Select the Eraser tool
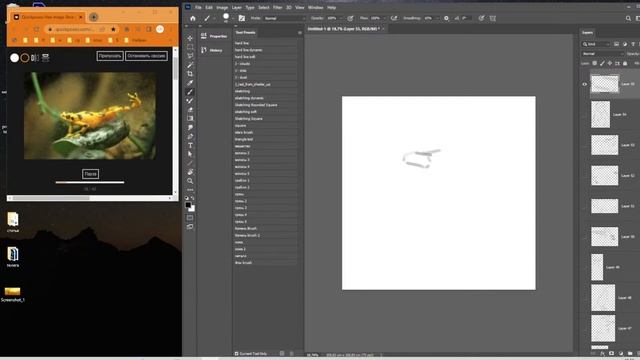The image size is (640, 360). tap(190, 110)
